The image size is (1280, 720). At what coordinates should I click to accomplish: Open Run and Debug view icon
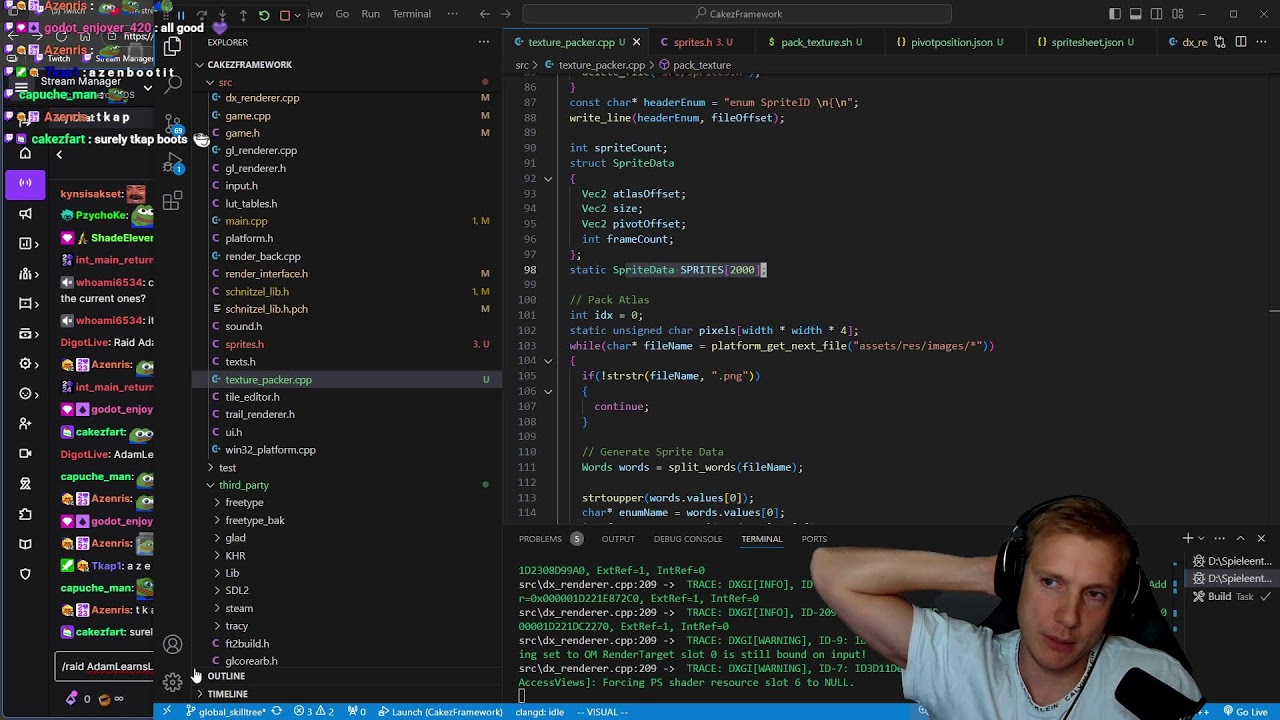(x=172, y=162)
